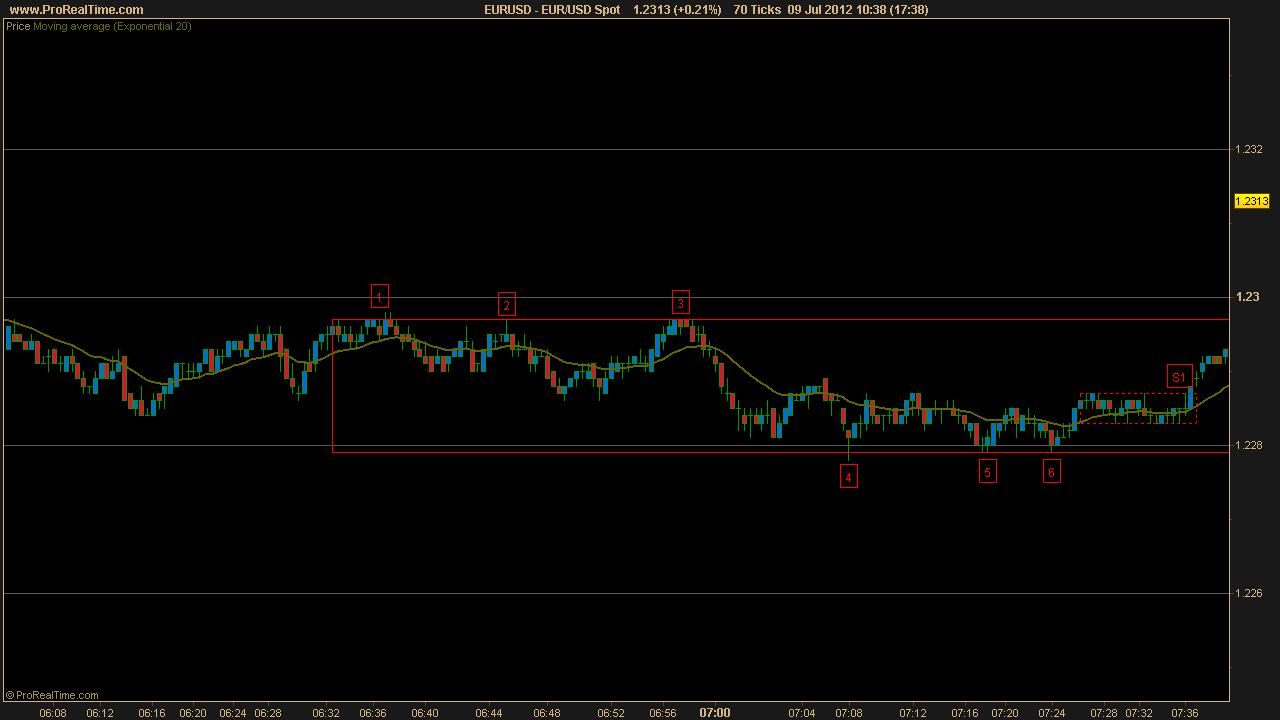Image resolution: width=1280 pixels, height=720 pixels.
Task: Click the 06:12 time axis label
Action: point(100,713)
